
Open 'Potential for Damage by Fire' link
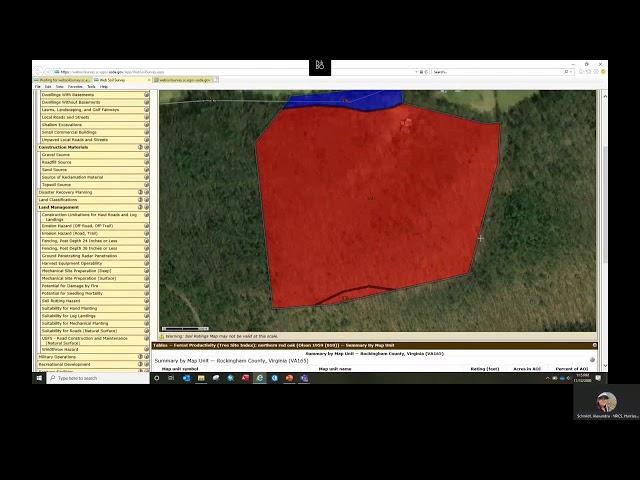[x=70, y=286]
